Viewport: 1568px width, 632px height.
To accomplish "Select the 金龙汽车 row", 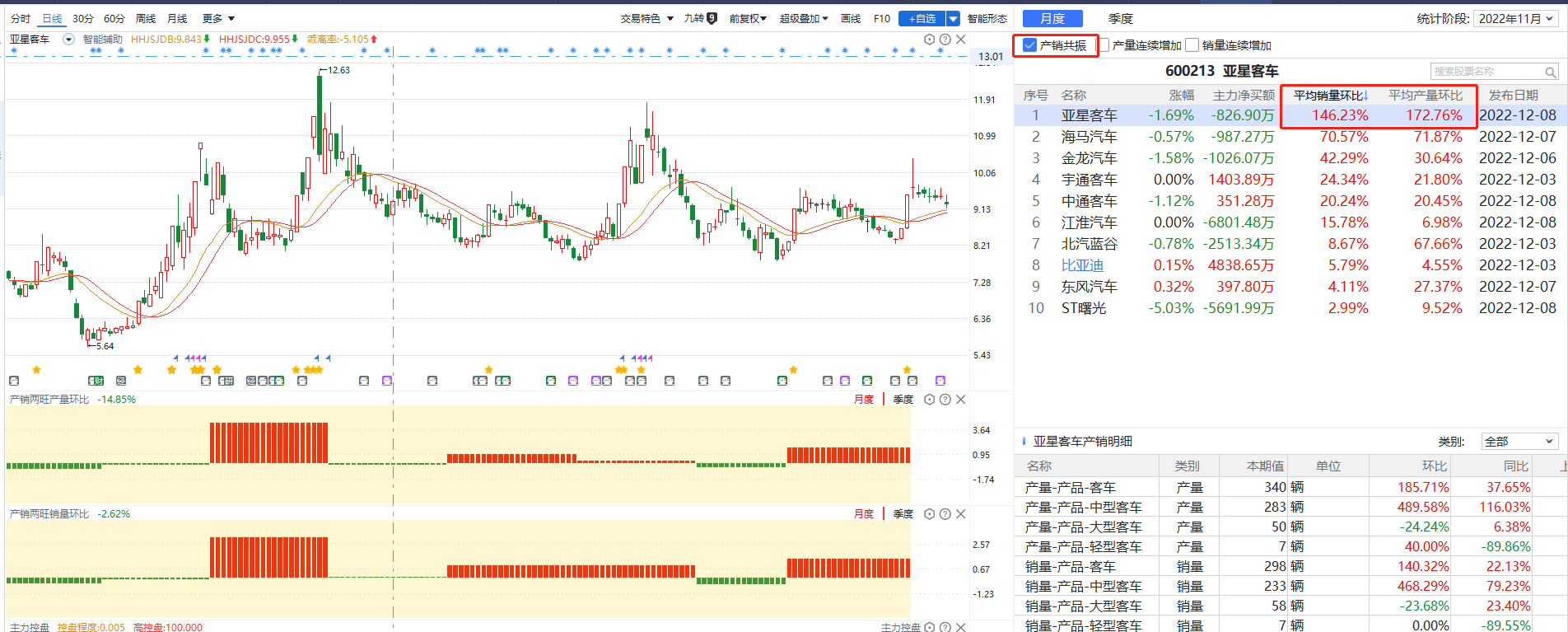I will tap(1290, 158).
